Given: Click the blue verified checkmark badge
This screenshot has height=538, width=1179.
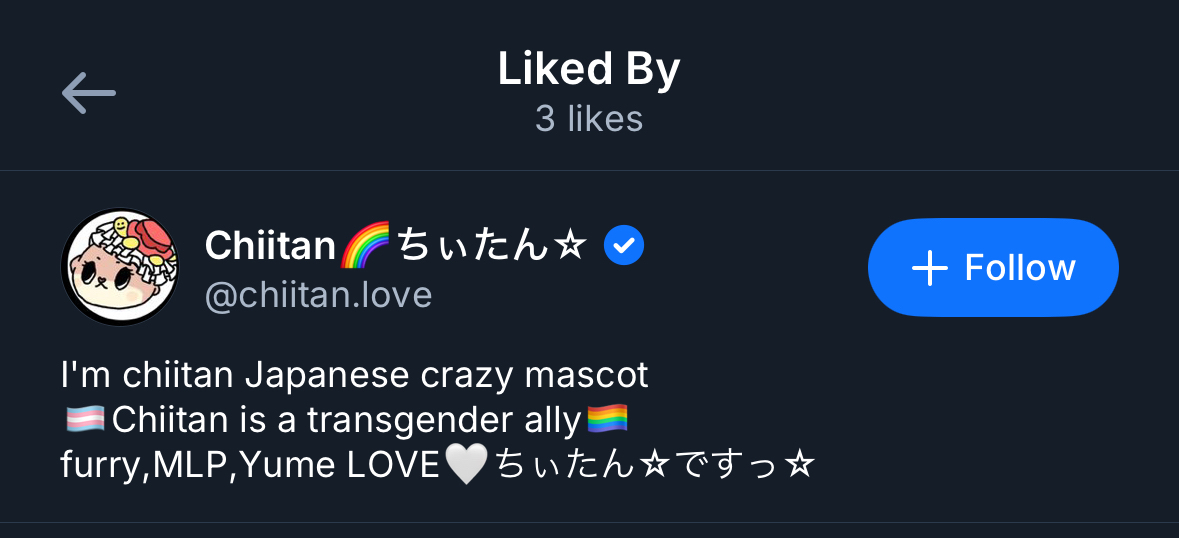Looking at the screenshot, I should 624,246.
